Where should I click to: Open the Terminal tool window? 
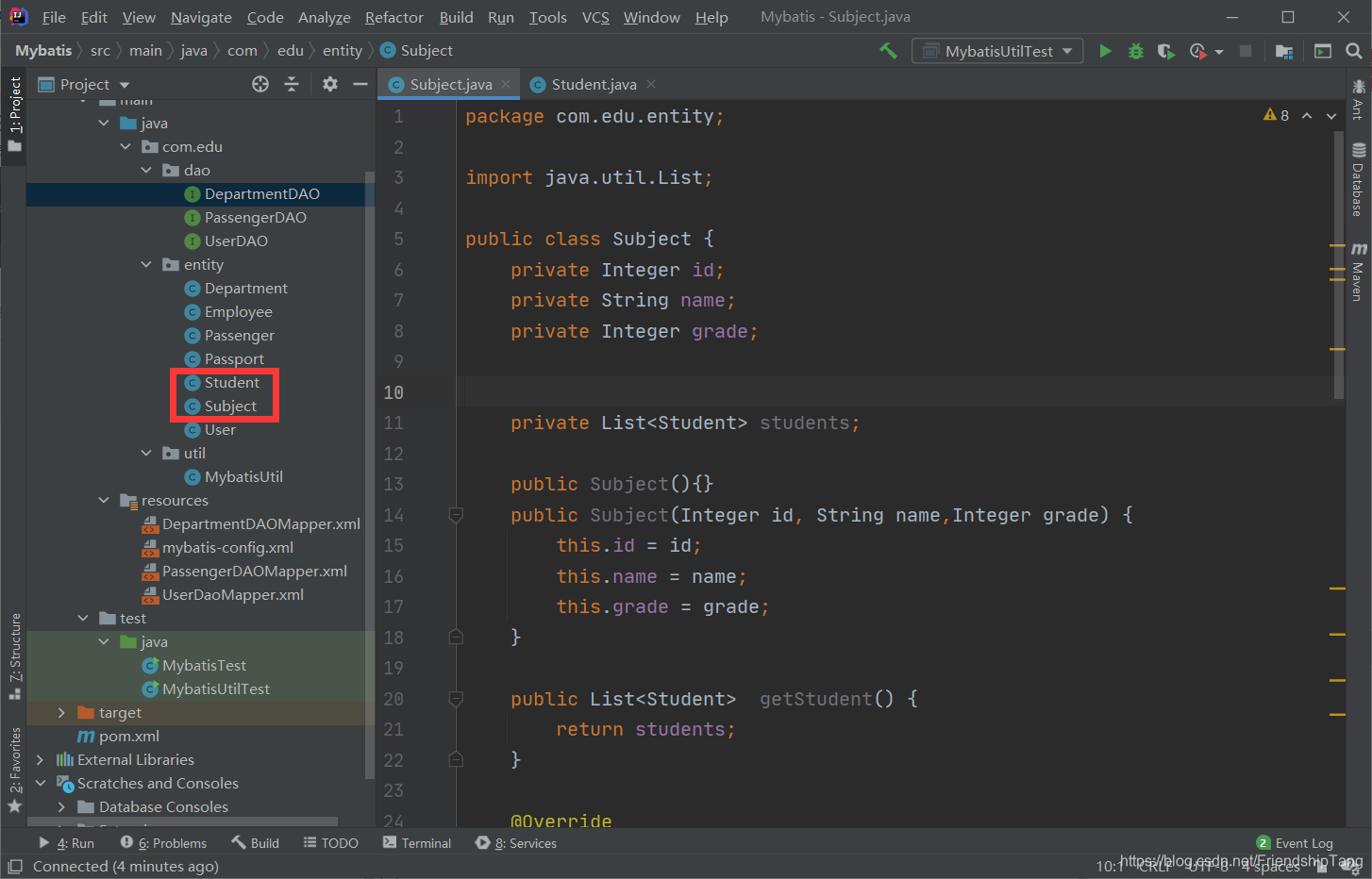417,843
